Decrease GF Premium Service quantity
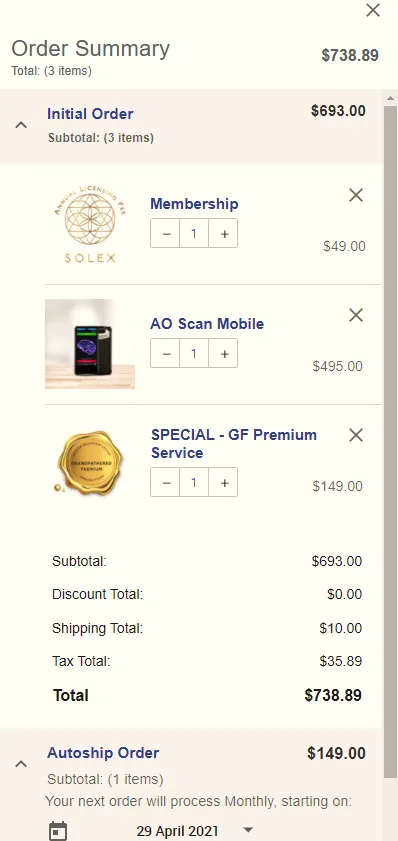 pos(165,482)
